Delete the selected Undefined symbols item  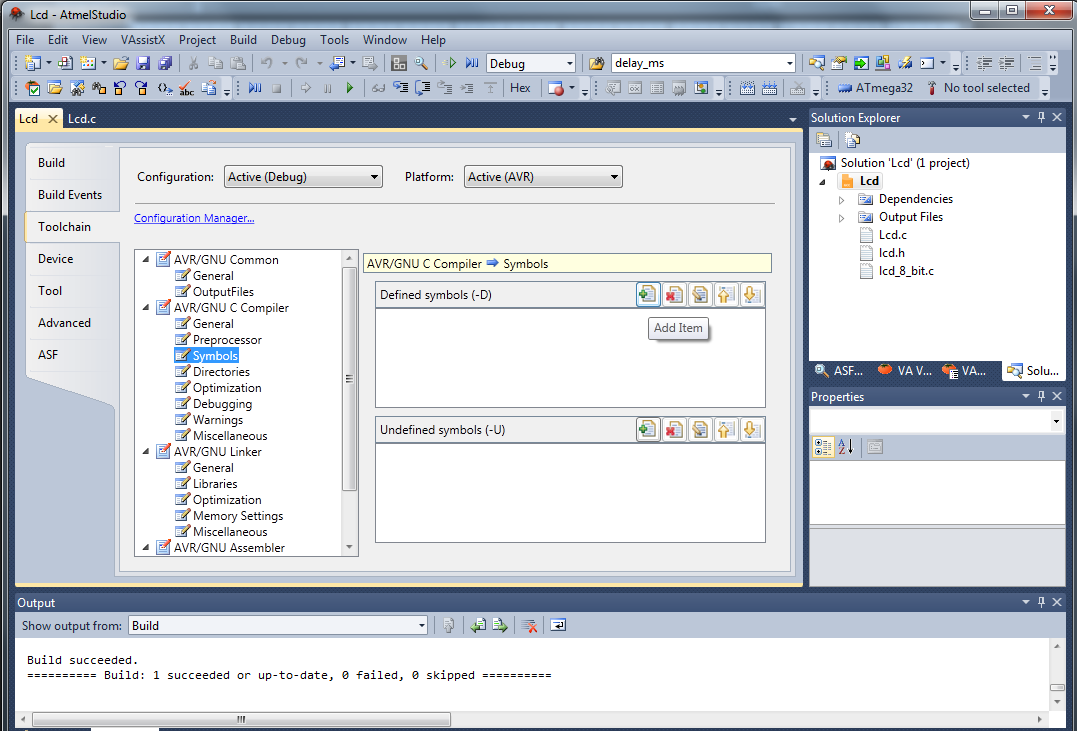[674, 429]
